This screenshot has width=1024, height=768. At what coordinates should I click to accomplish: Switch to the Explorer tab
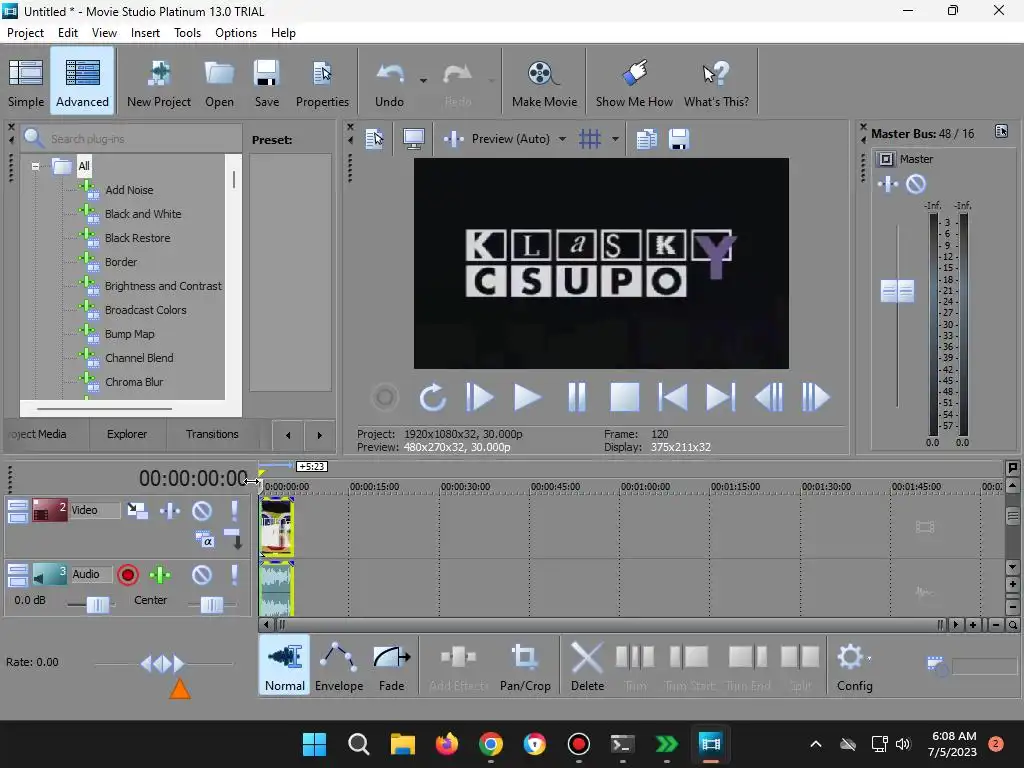click(127, 434)
